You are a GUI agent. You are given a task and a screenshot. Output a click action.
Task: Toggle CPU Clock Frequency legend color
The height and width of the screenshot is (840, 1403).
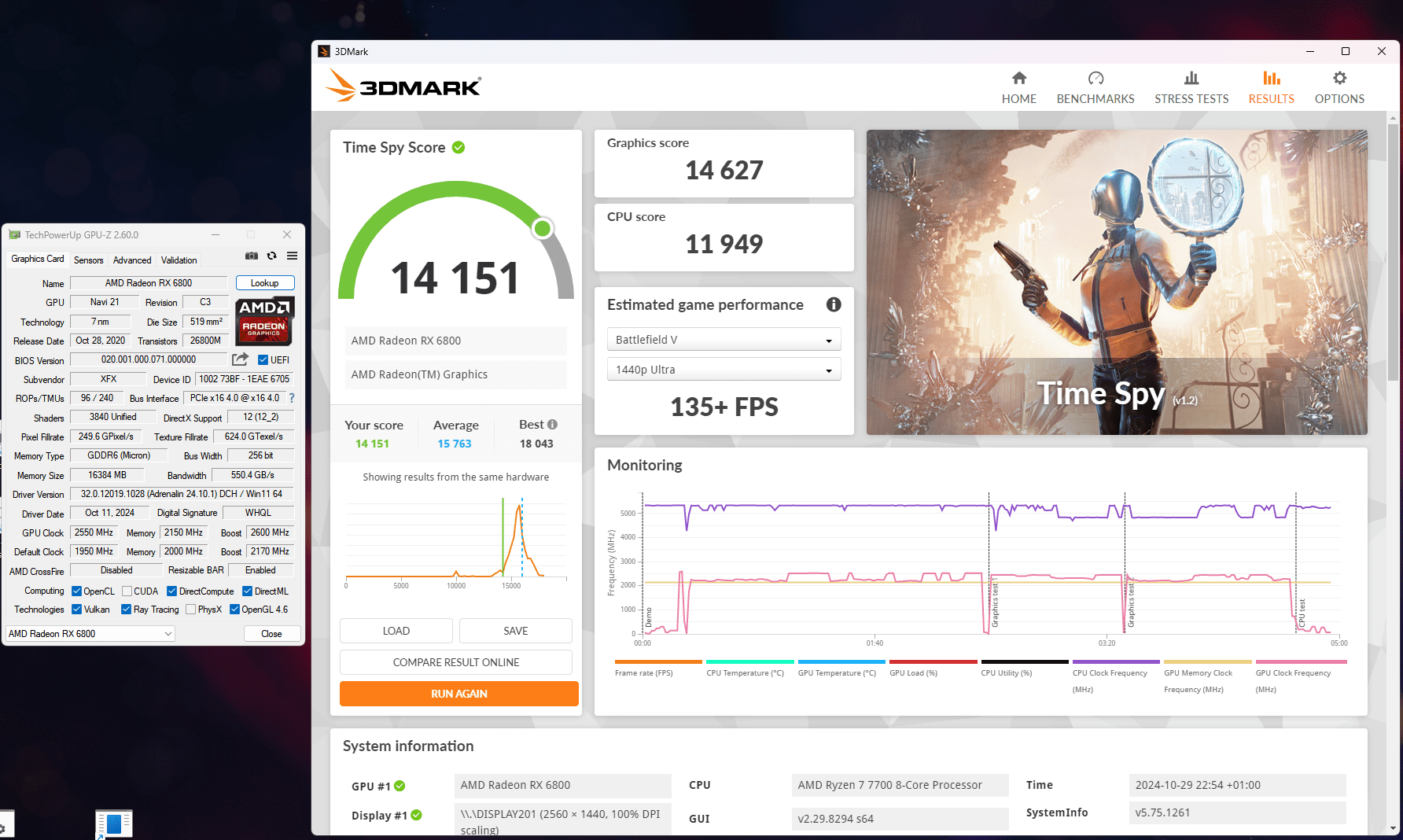[1116, 662]
